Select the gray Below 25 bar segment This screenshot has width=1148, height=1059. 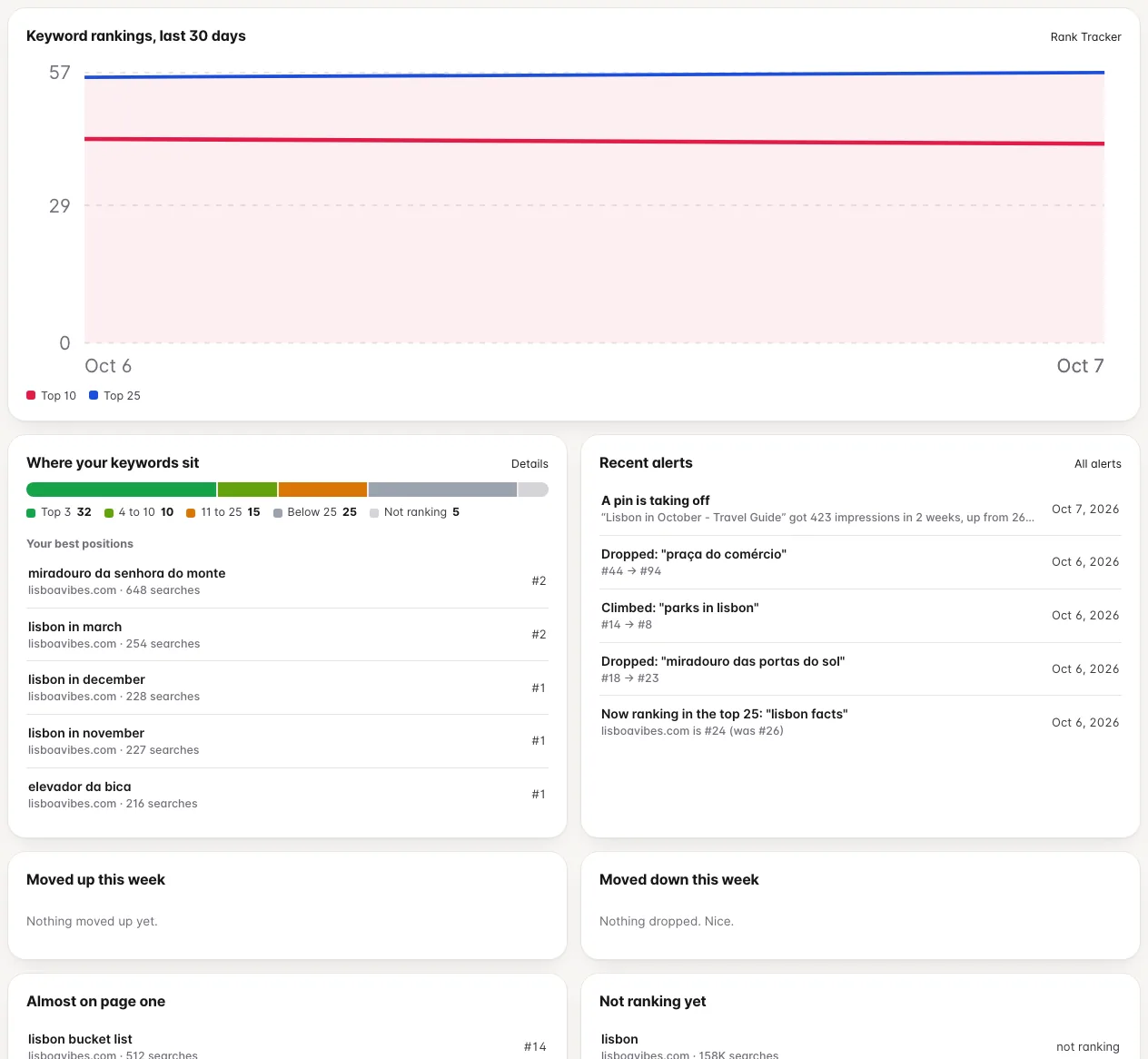[442, 490]
